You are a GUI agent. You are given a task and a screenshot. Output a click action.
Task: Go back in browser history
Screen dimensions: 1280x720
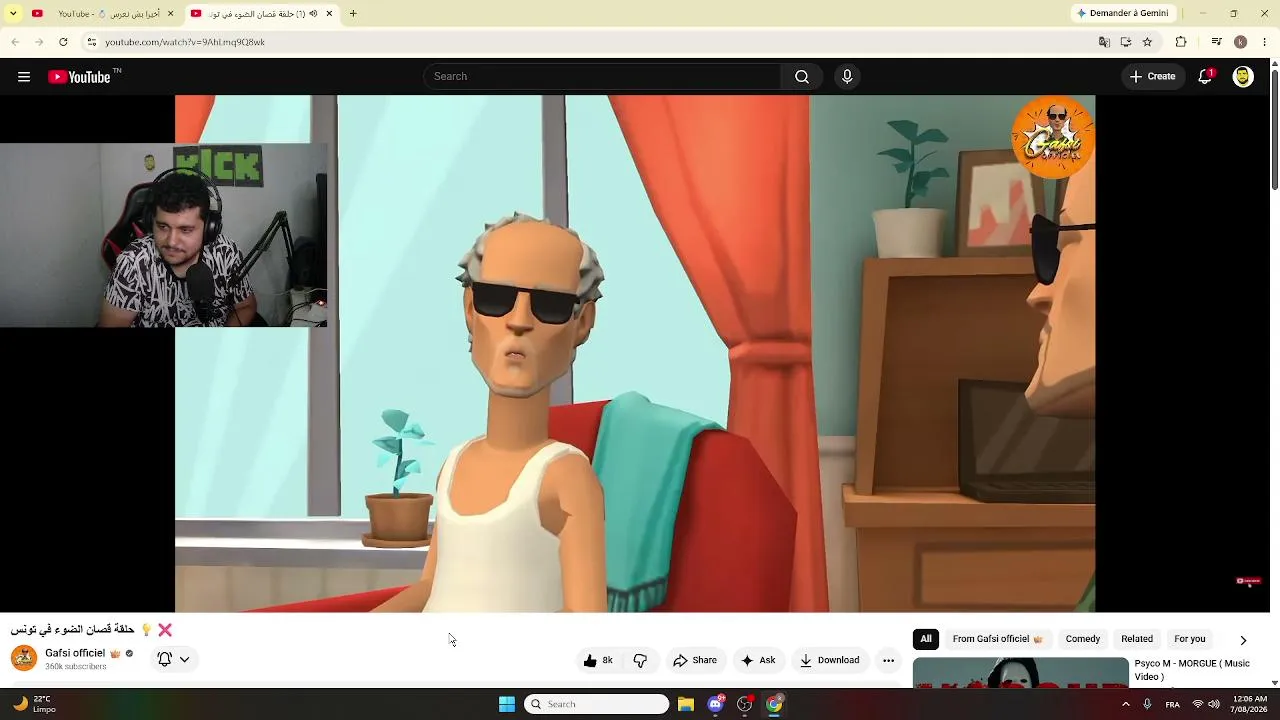15,42
